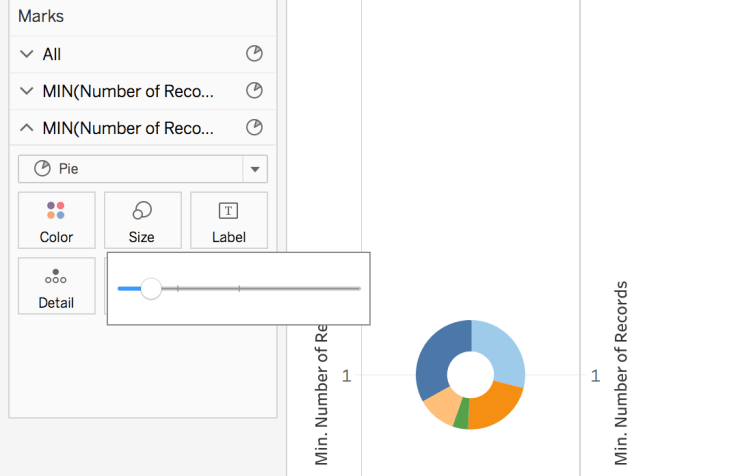Expand the All marks section chevron
This screenshot has height=476, width=740.
point(26,54)
